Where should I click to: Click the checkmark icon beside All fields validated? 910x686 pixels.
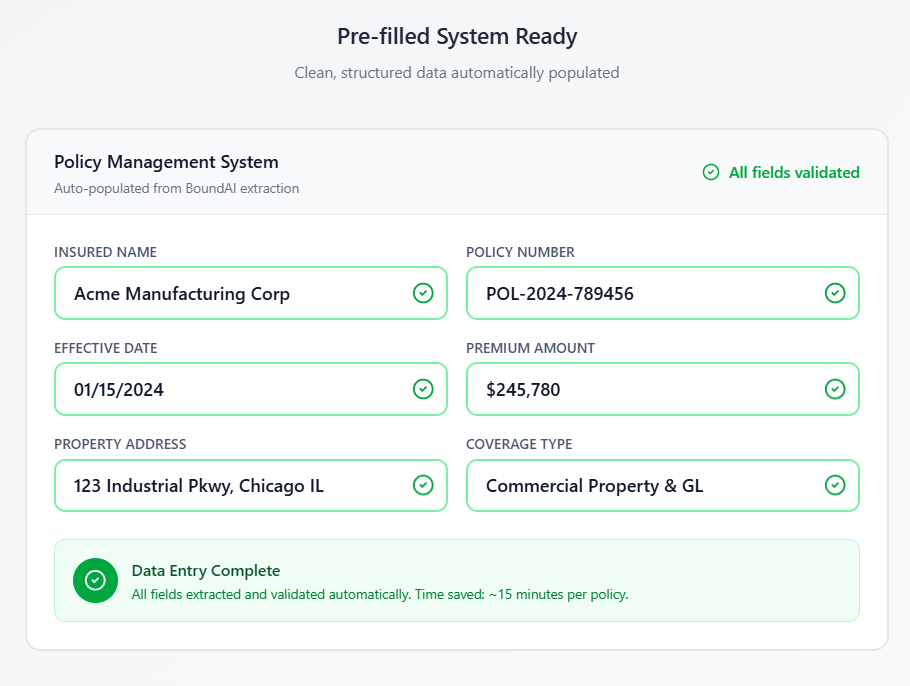pos(711,172)
